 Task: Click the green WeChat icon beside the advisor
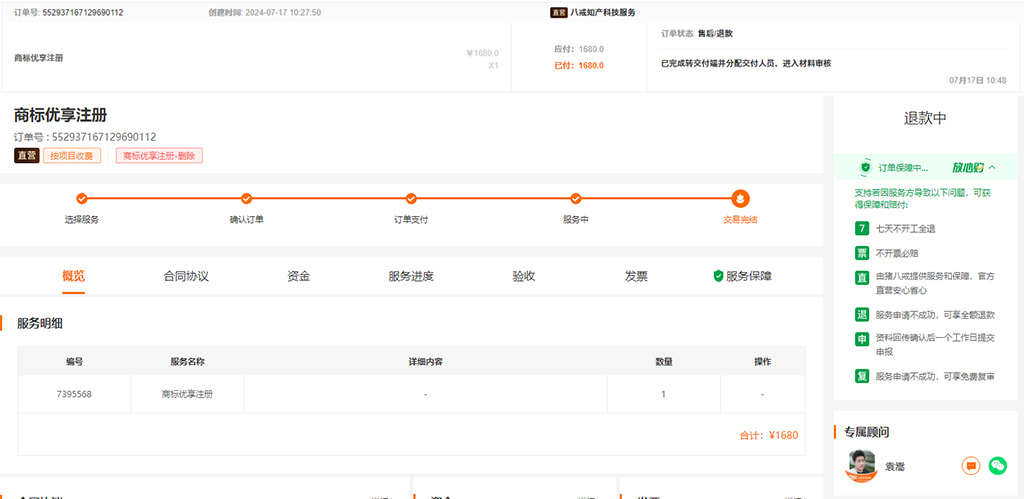pos(997,465)
